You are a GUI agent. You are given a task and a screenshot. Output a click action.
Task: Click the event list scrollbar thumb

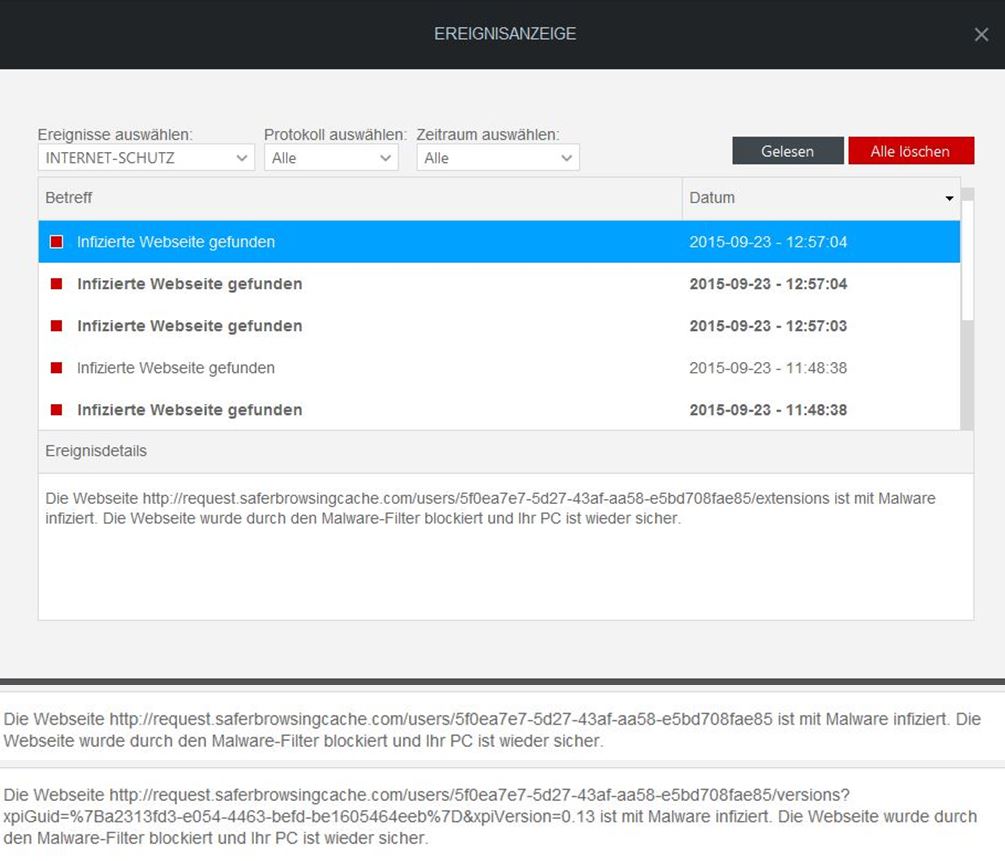click(x=967, y=260)
